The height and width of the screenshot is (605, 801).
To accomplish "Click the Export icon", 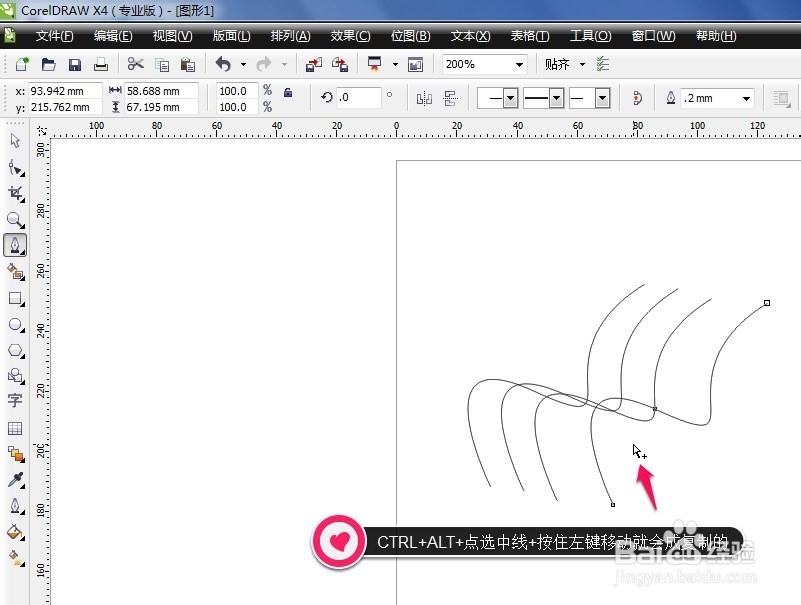I will [x=340, y=64].
